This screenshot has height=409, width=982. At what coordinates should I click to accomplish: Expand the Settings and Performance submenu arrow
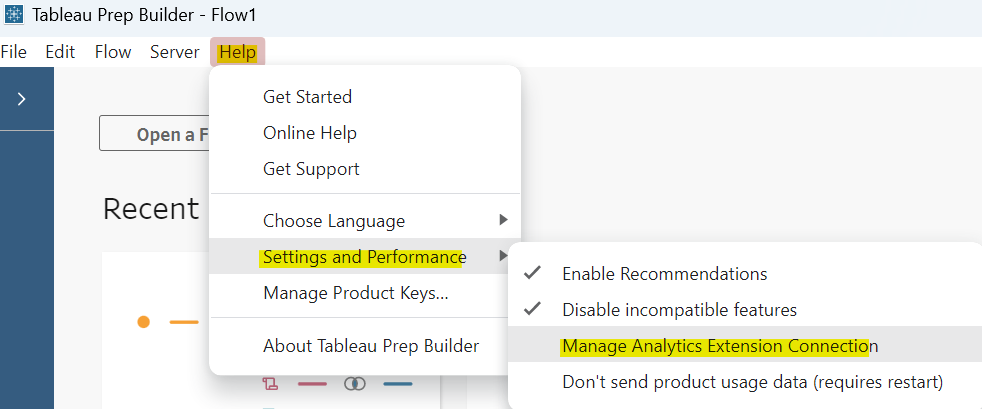pos(504,257)
